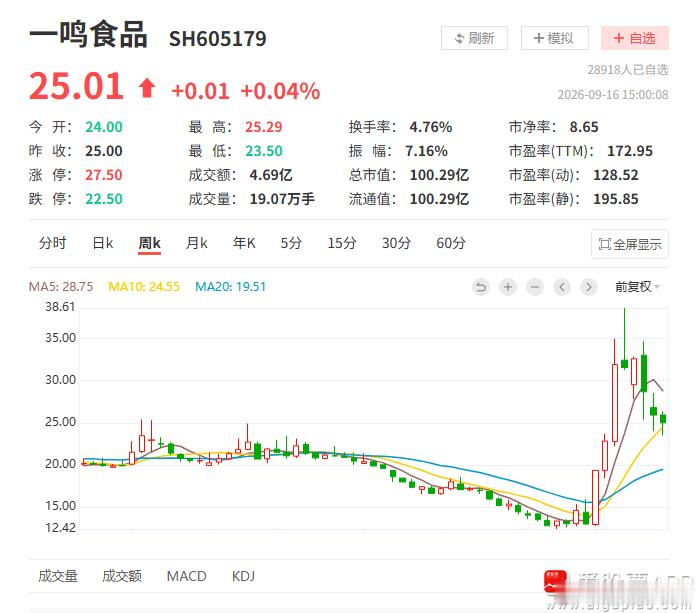Image resolution: width=698 pixels, height=613 pixels.
Task: Click MA10: 24.55 legend label
Action: [x=144, y=286]
